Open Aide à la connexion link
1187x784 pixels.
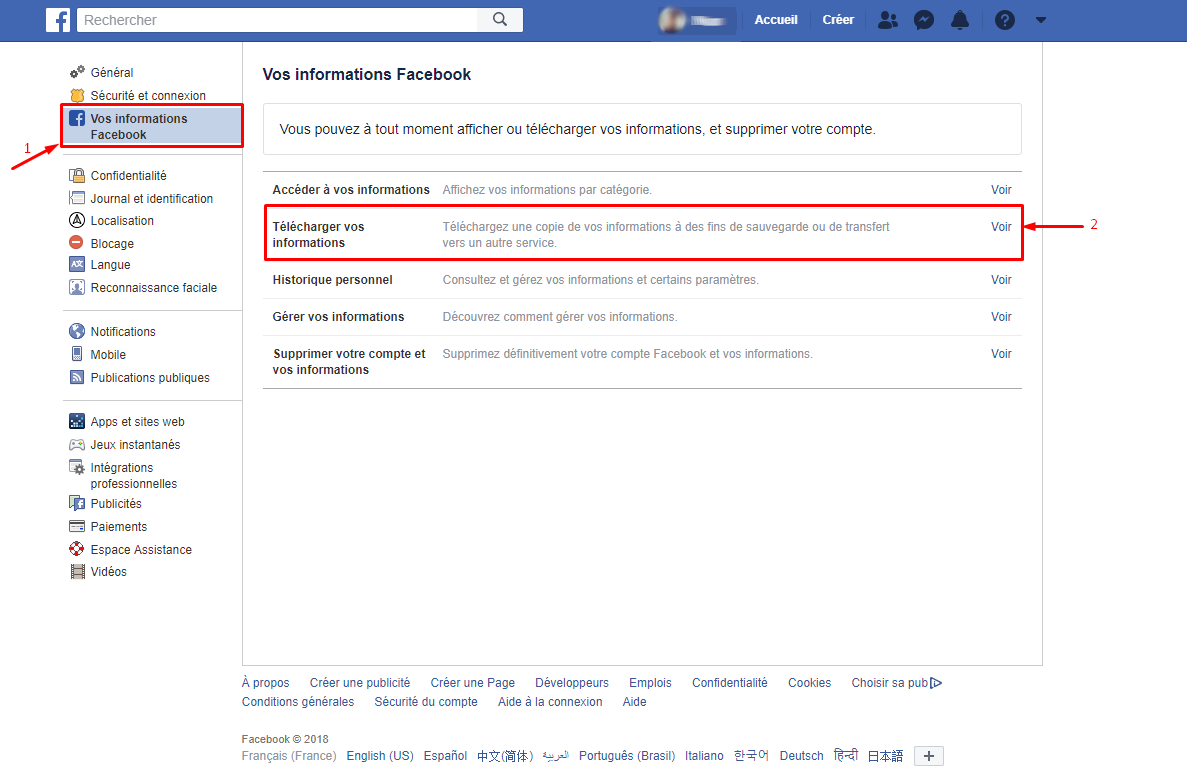pyautogui.click(x=550, y=702)
